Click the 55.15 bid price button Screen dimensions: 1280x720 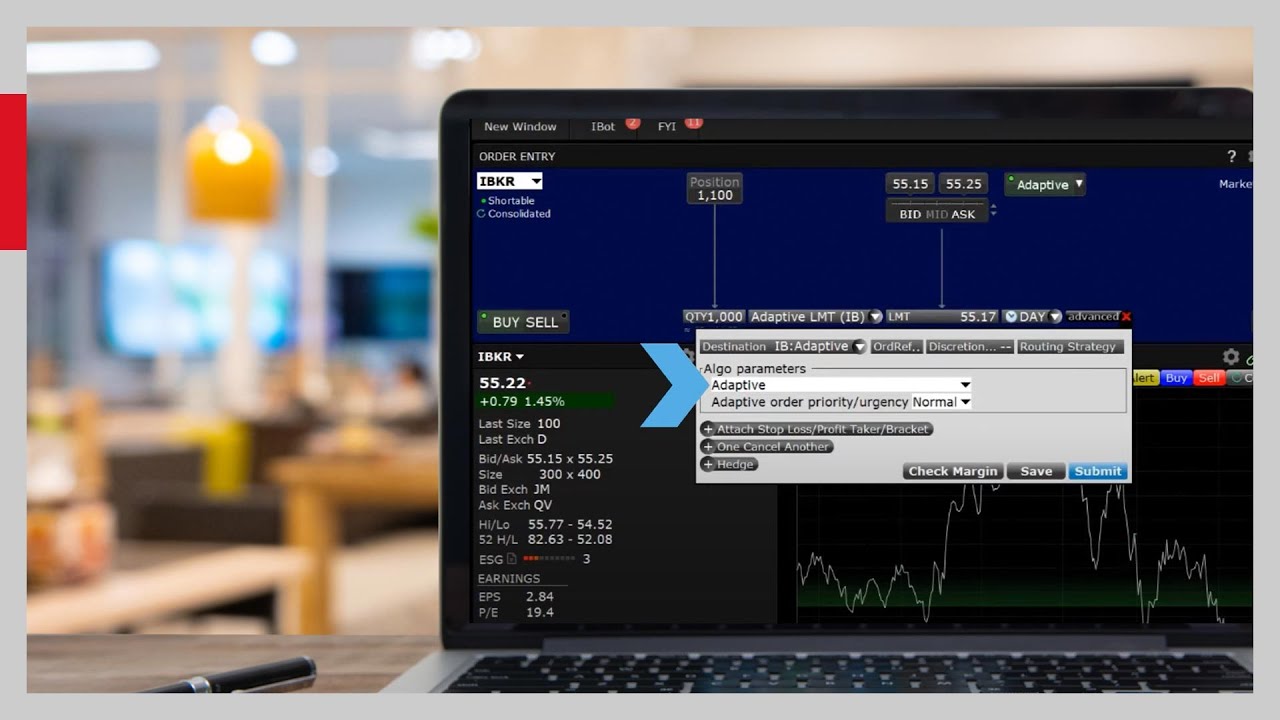pyautogui.click(x=910, y=184)
